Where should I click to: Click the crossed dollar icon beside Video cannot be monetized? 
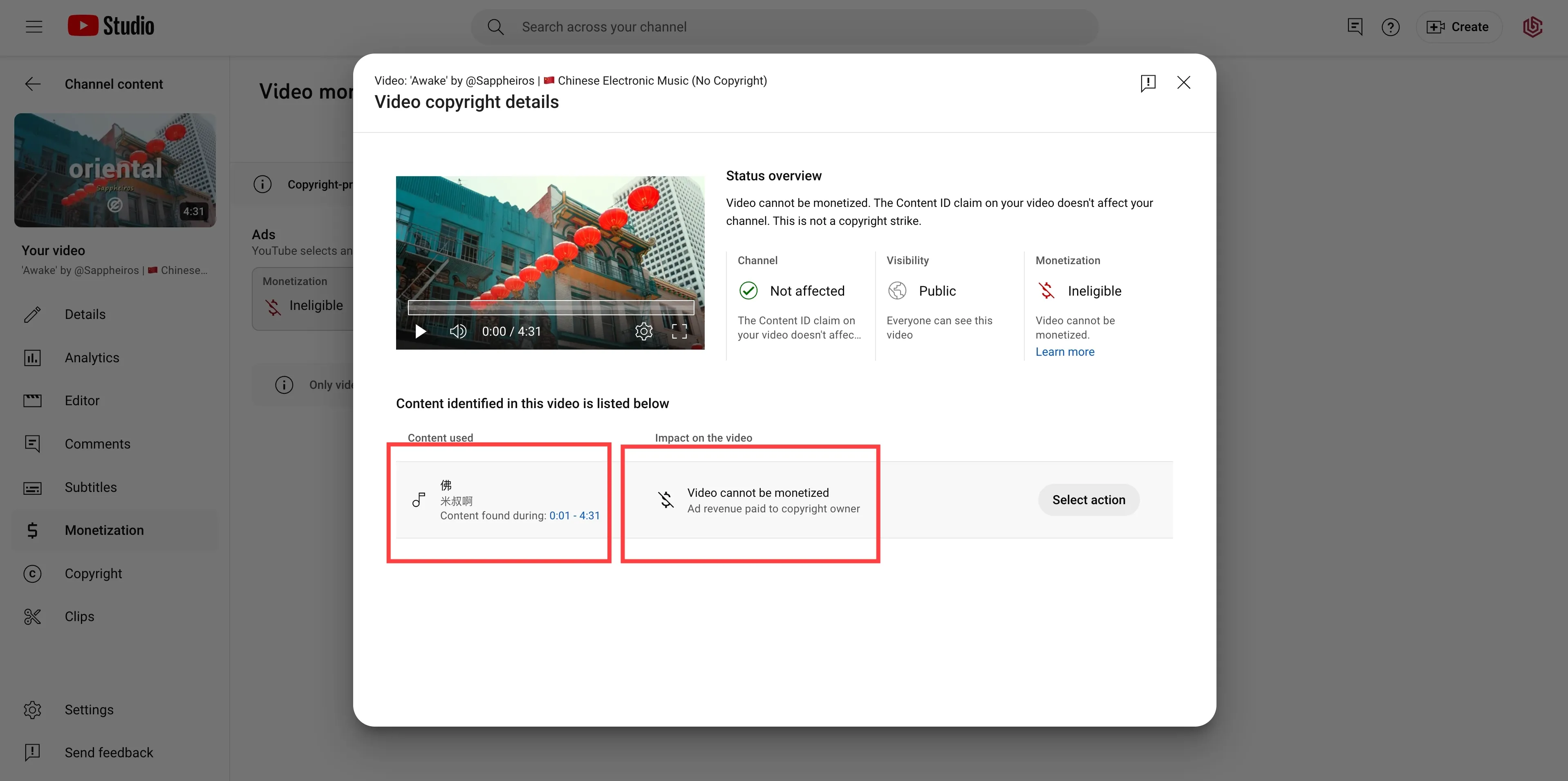(666, 500)
